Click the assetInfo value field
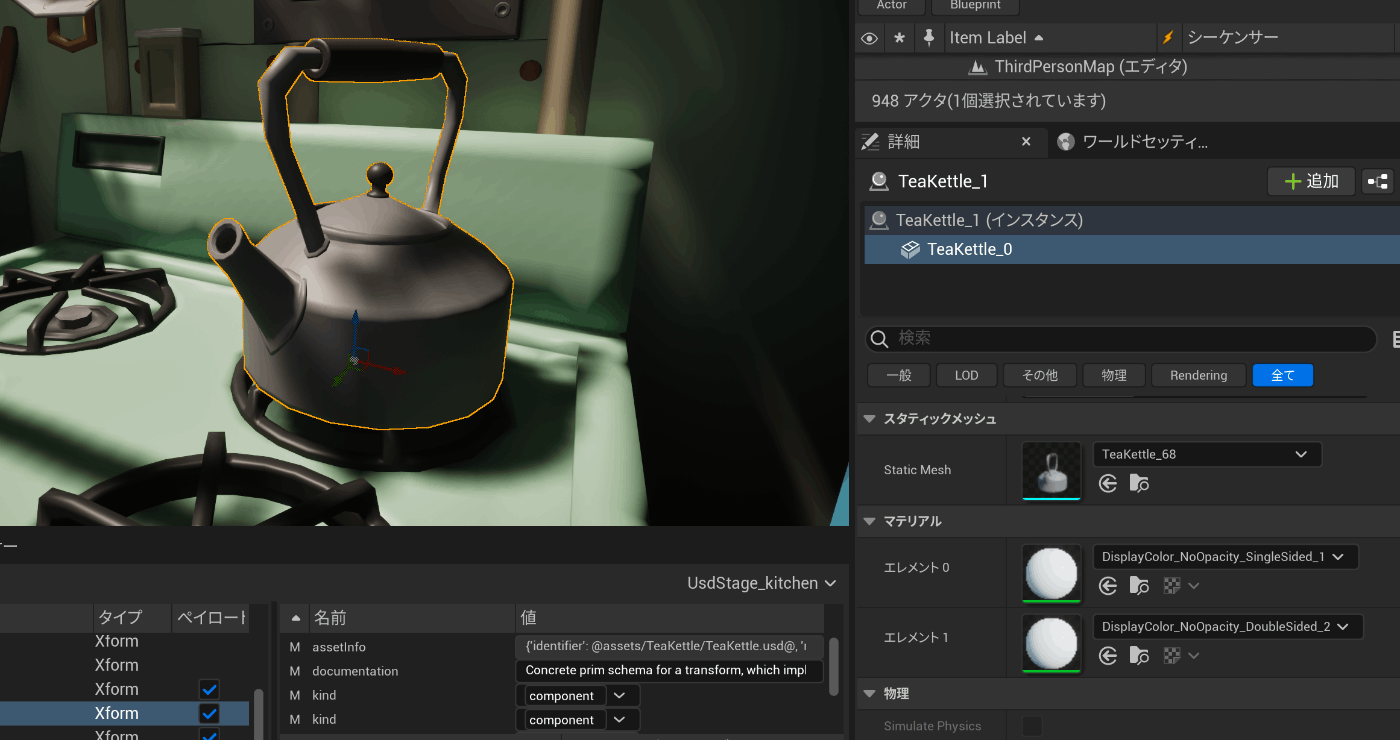 [669, 647]
